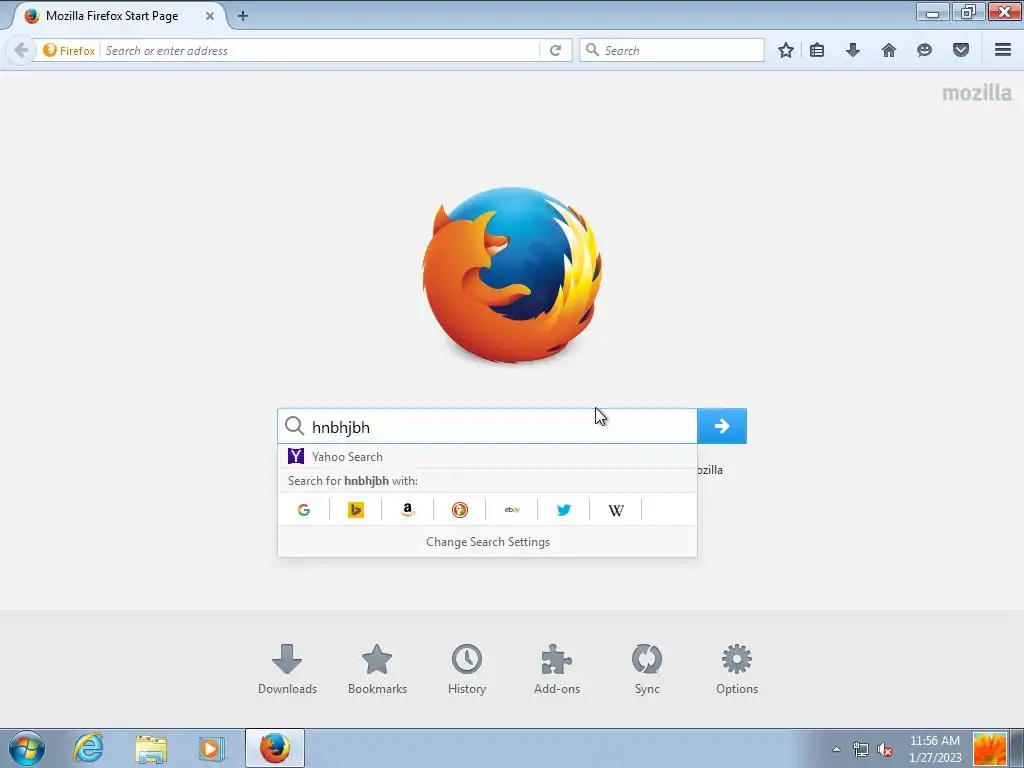Bookmark this page with the star icon

coord(786,50)
